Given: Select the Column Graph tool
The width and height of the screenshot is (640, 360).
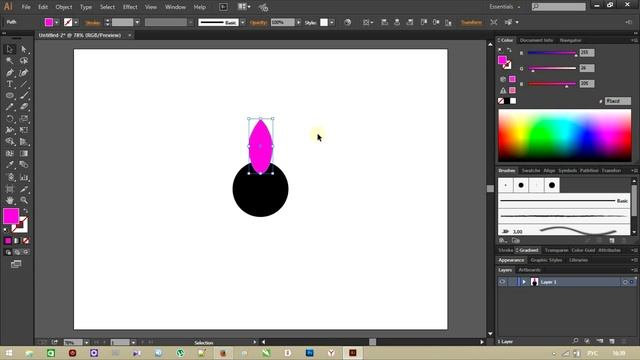Looking at the screenshot, I should point(24,177).
